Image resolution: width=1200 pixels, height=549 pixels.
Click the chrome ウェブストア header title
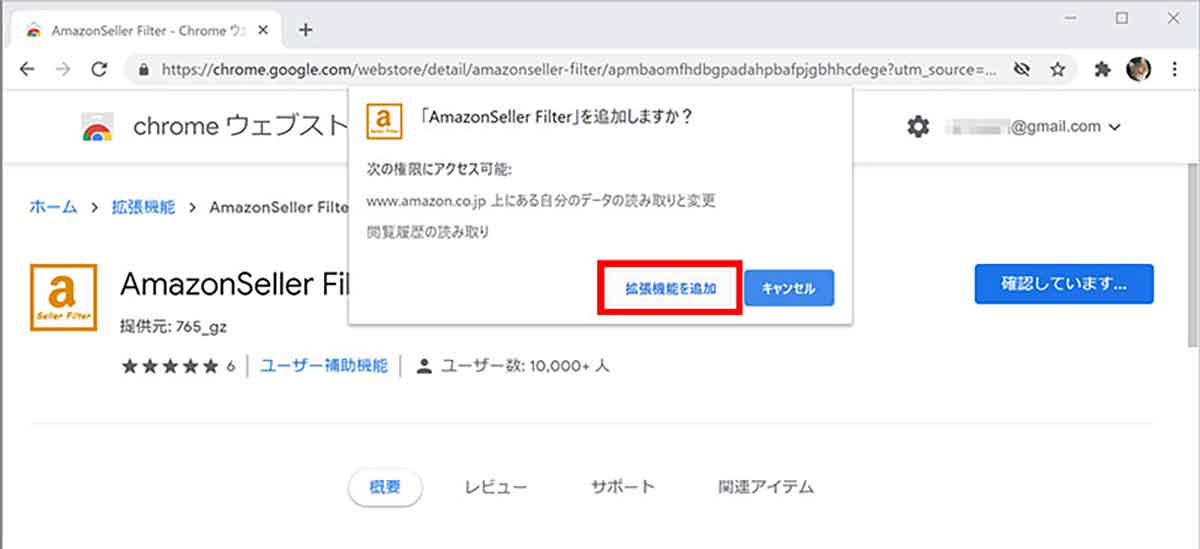(x=240, y=128)
